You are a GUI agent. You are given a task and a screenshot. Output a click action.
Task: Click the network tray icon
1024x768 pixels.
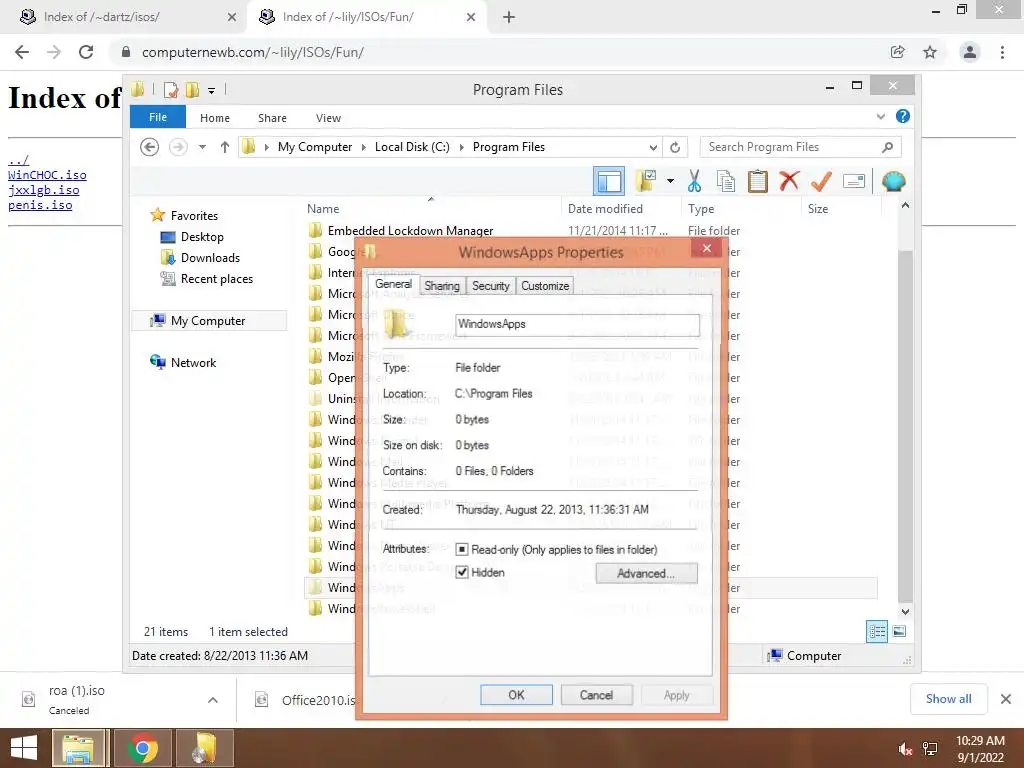[x=930, y=749]
